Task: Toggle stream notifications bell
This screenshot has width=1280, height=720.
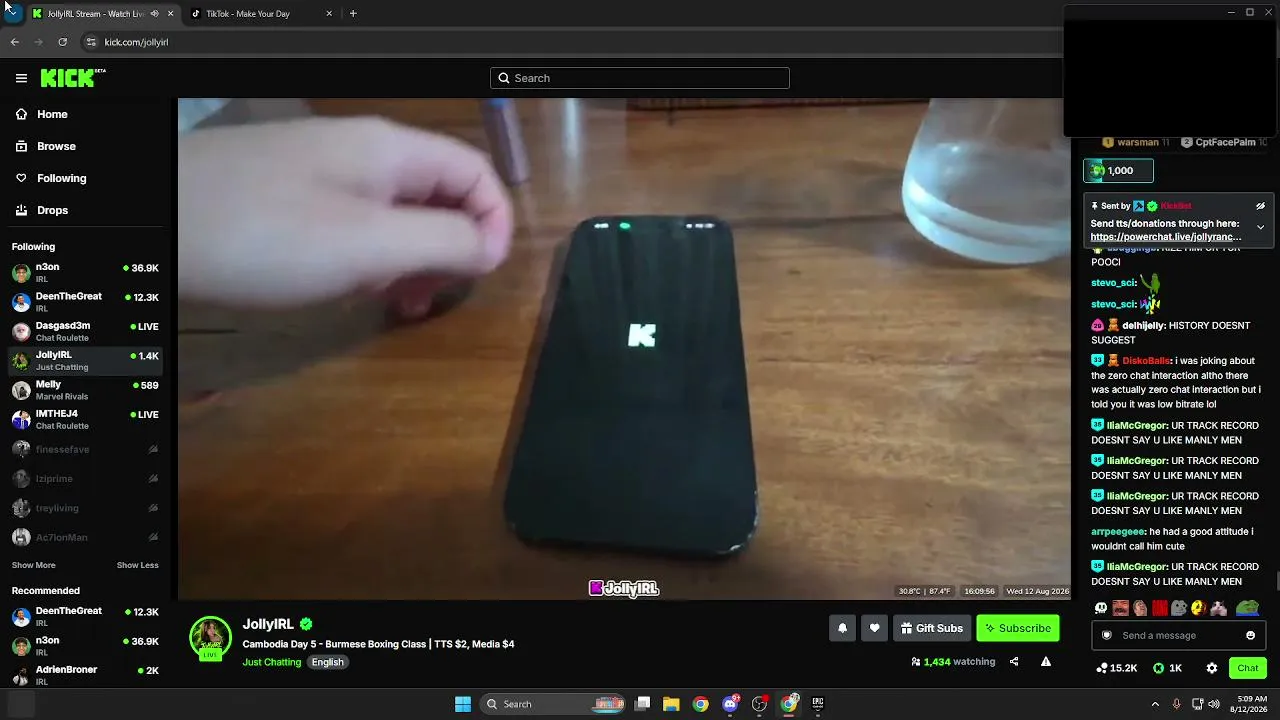Action: click(842, 628)
